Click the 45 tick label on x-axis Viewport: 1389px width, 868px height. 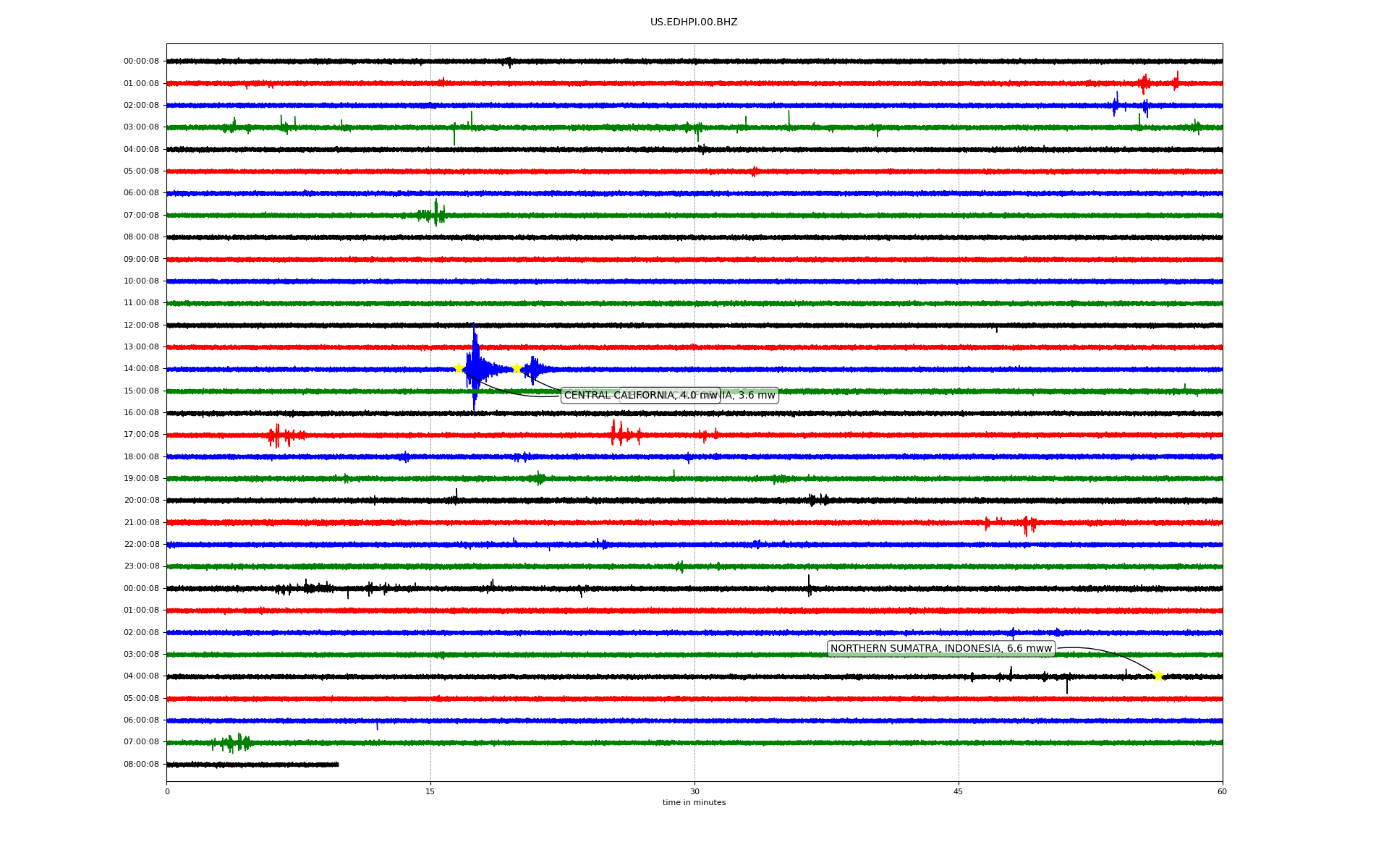coord(959,791)
